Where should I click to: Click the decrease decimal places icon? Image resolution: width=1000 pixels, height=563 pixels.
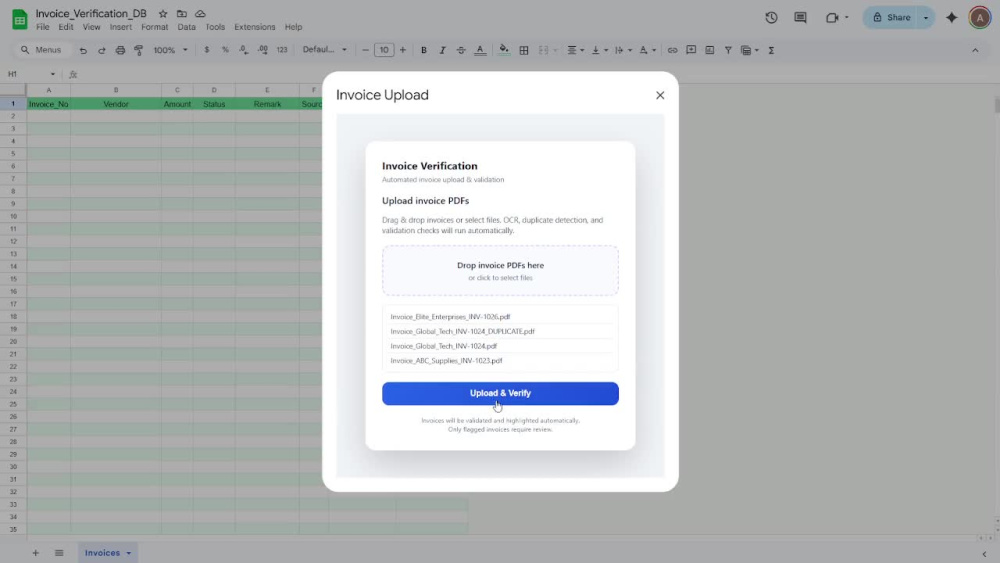(x=244, y=50)
